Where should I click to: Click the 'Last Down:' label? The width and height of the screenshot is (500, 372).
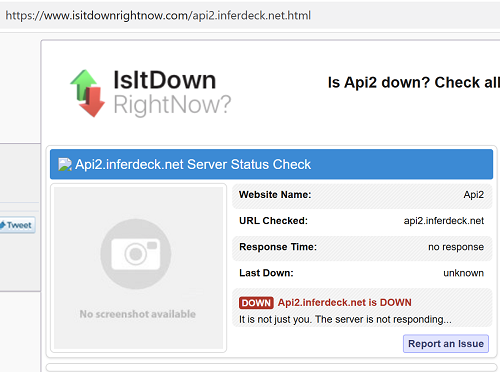point(266,273)
